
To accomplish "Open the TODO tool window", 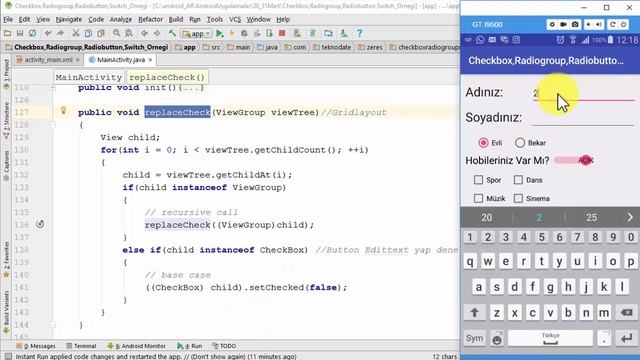I will 224,346.
